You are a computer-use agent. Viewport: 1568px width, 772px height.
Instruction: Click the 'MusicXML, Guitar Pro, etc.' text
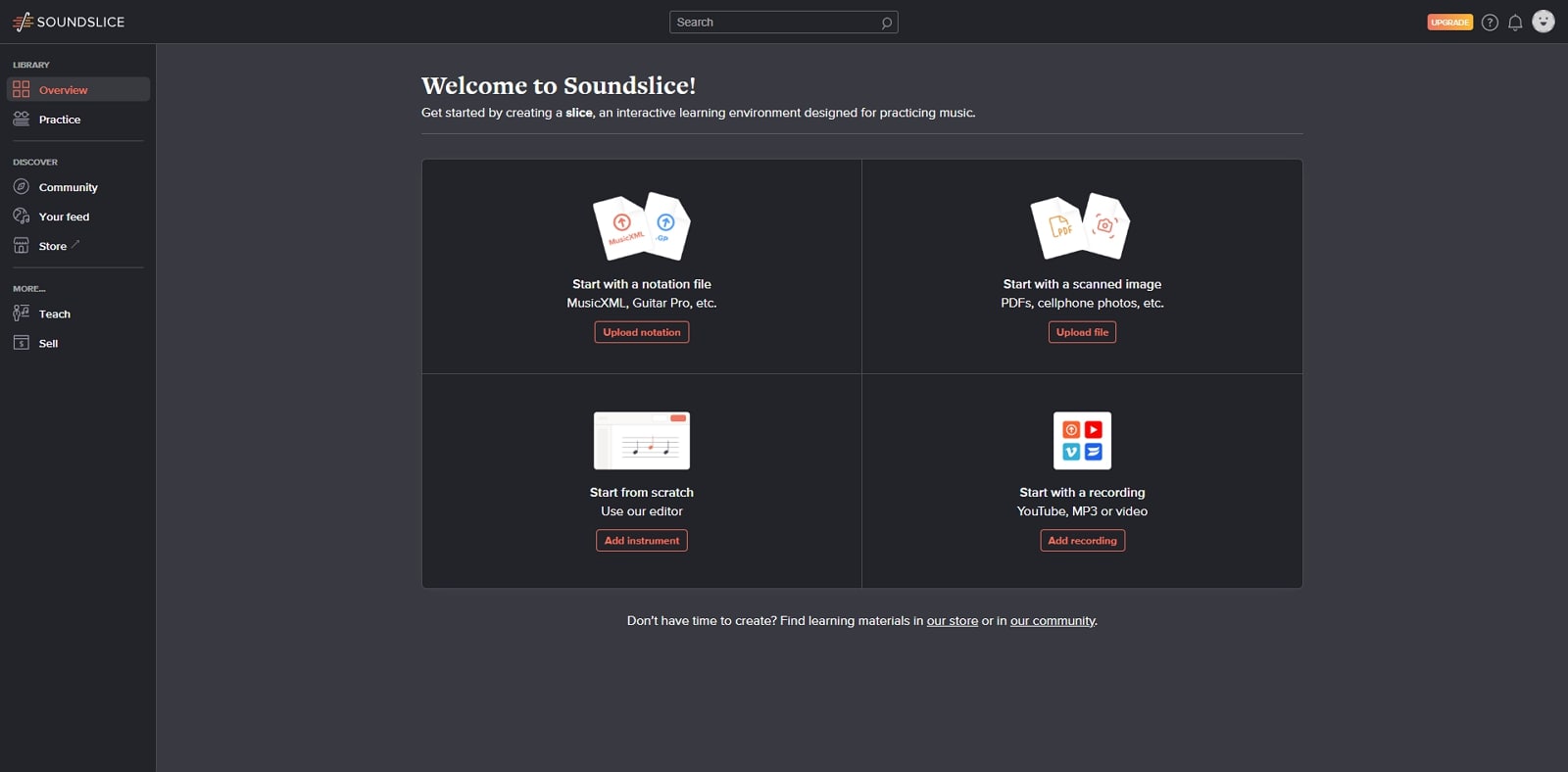pyautogui.click(x=642, y=304)
